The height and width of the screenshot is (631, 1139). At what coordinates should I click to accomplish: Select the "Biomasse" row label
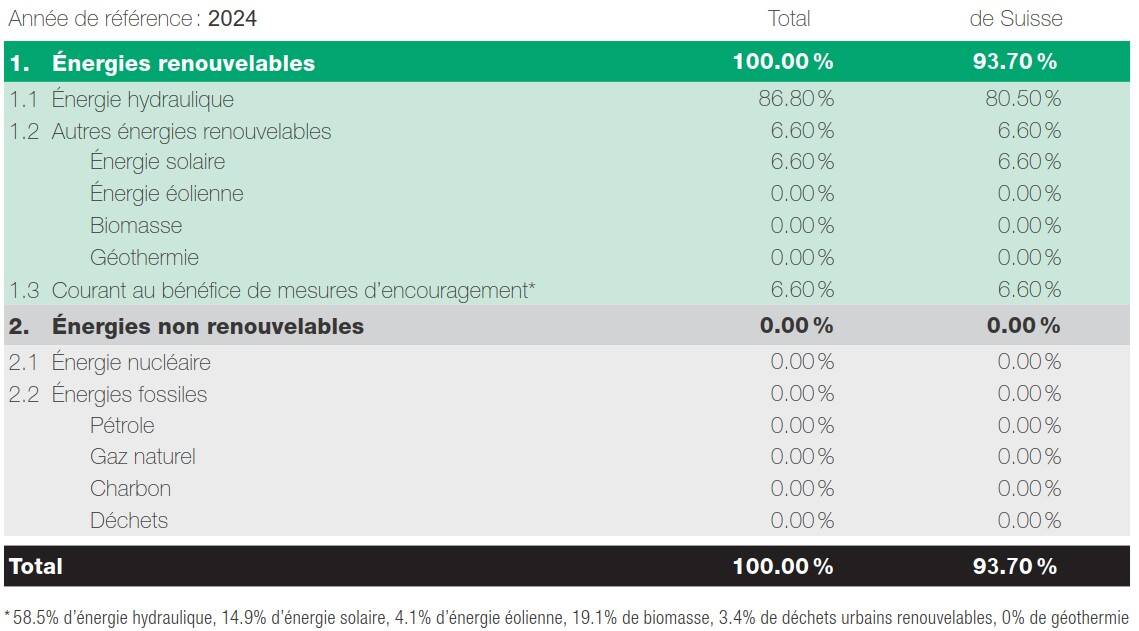(x=136, y=225)
